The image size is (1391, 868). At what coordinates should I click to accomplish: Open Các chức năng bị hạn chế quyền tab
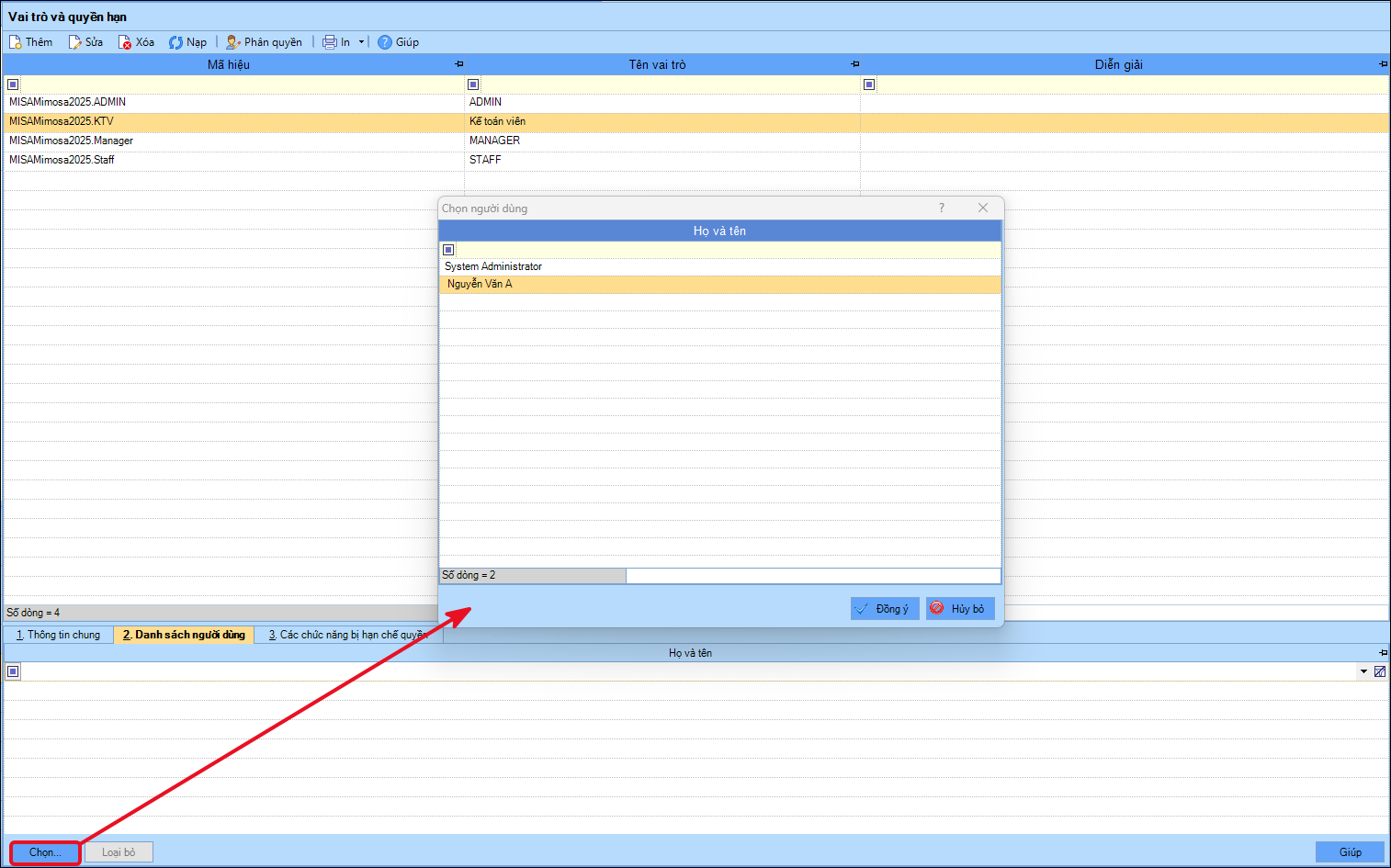click(x=348, y=635)
